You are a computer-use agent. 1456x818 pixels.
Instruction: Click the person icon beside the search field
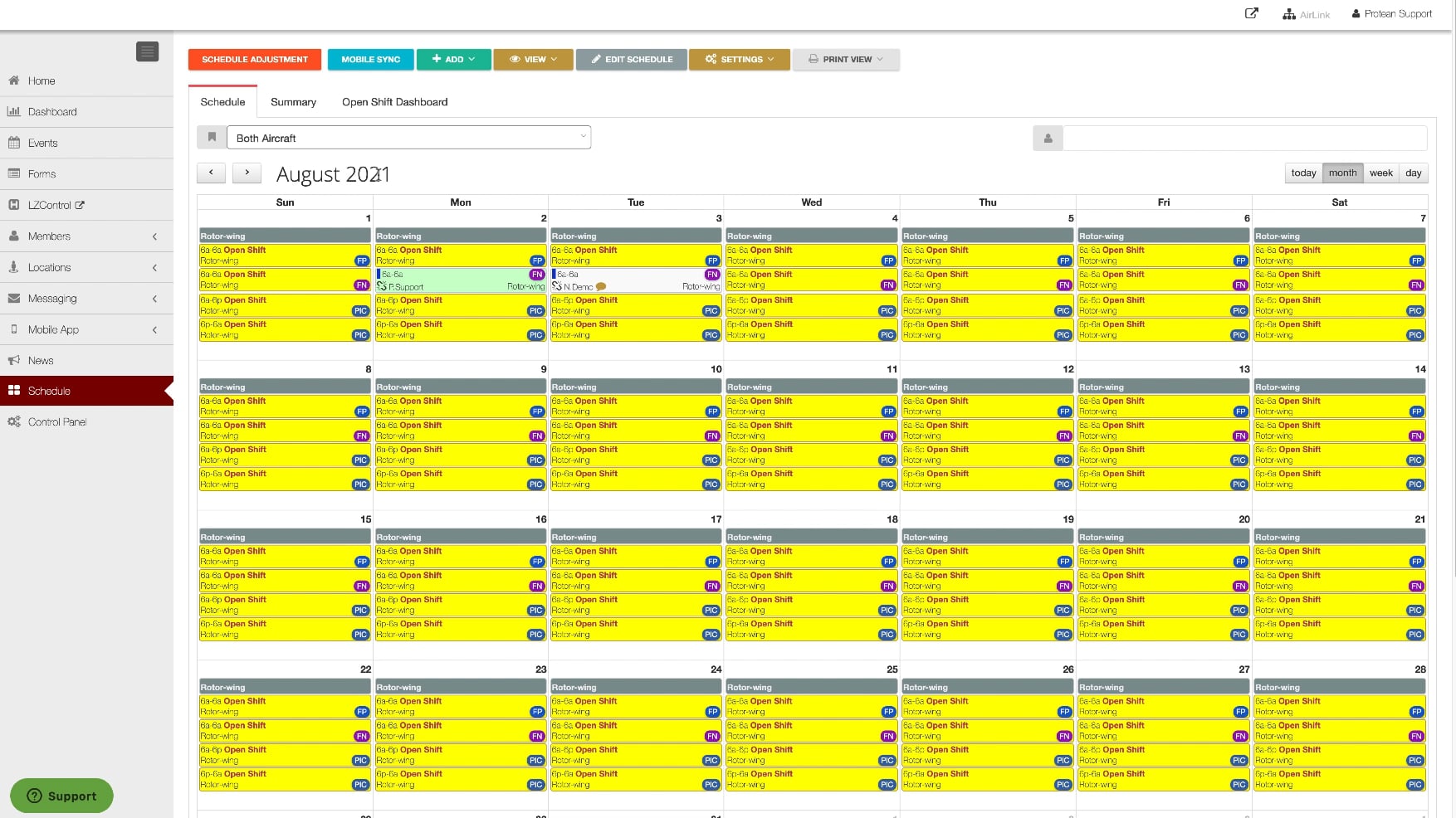tap(1048, 138)
